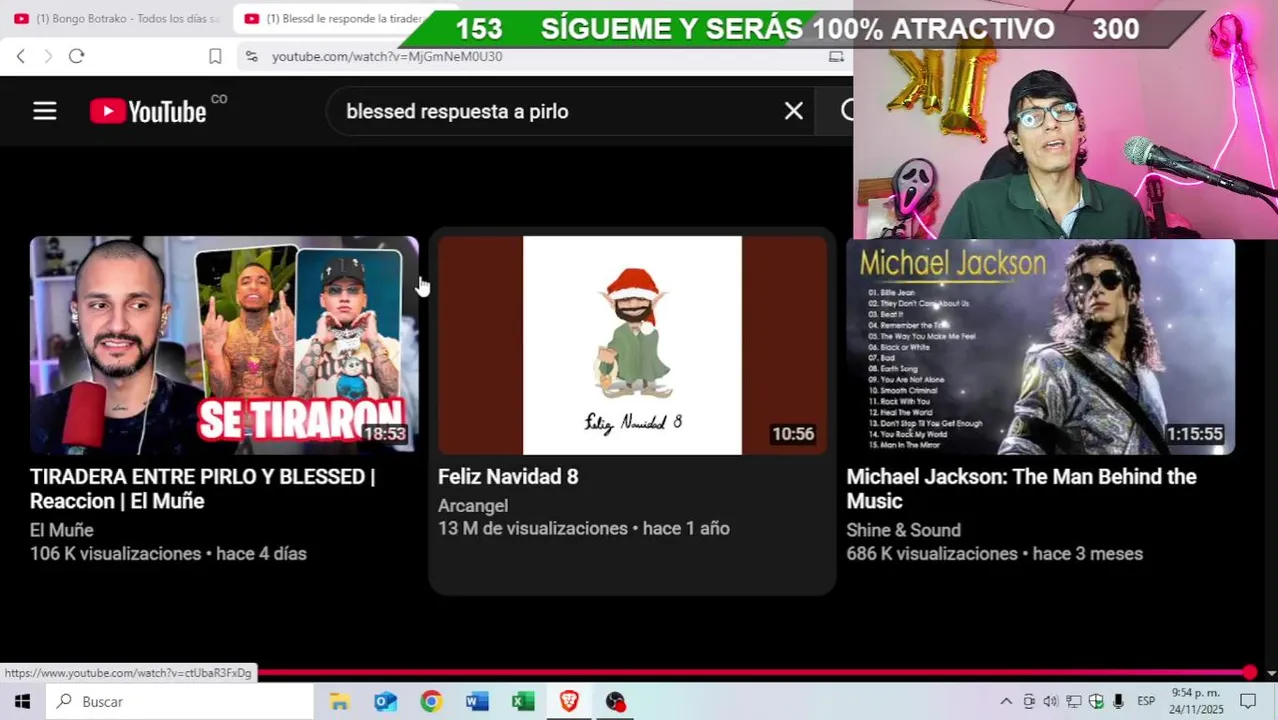Open OBS Studio from the taskbar

click(615, 702)
